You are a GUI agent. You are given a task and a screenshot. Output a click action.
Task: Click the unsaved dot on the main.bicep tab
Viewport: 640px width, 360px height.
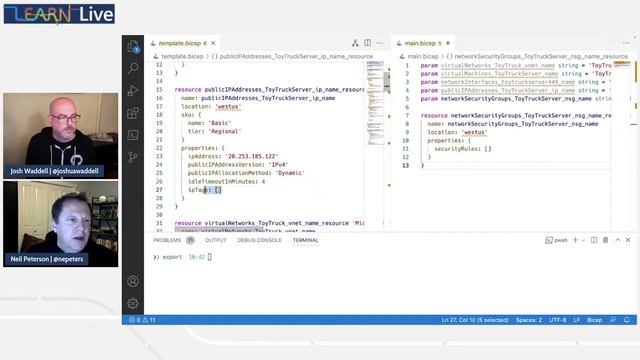coord(448,43)
